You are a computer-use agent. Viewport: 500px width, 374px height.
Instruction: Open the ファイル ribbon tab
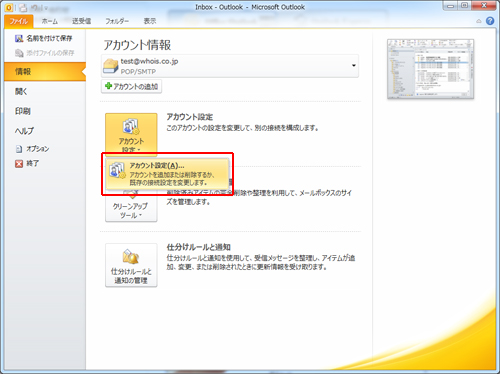click(19, 21)
